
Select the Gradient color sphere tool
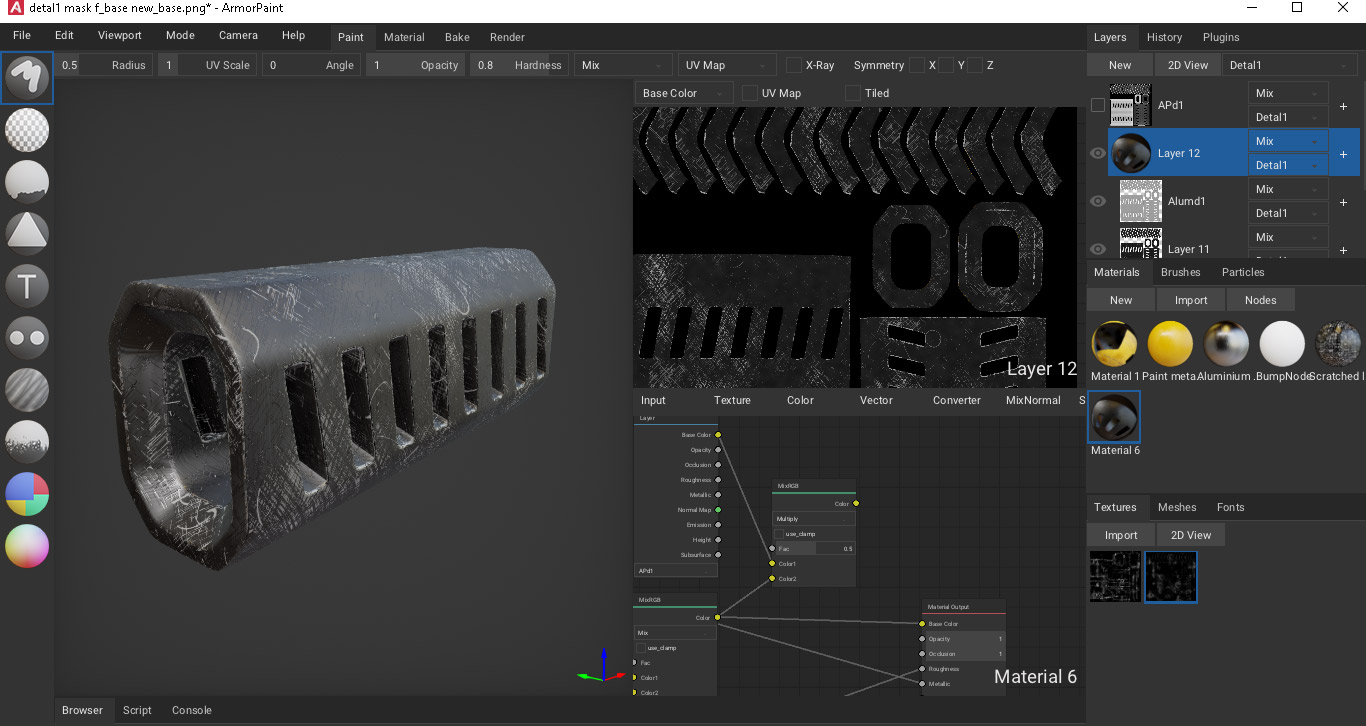[x=27, y=546]
